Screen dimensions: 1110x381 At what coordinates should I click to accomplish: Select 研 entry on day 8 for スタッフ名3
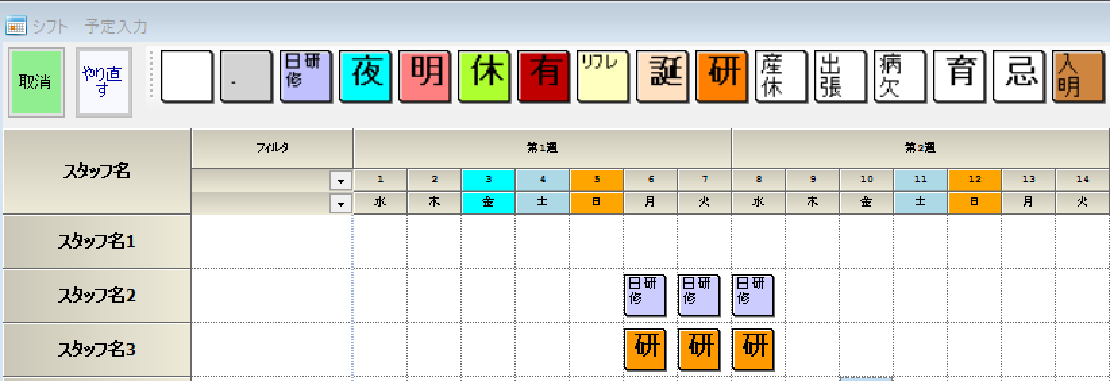click(753, 349)
